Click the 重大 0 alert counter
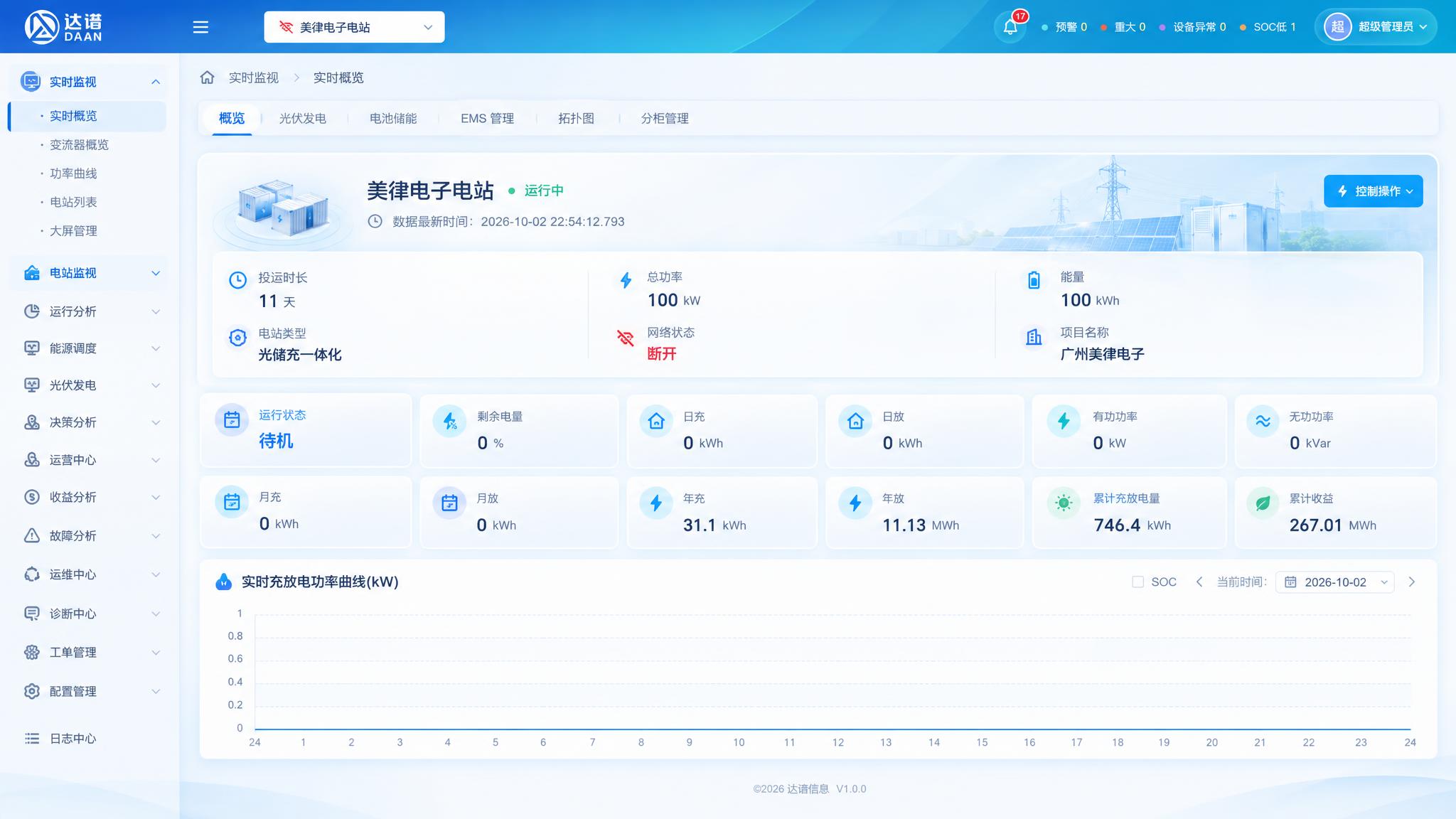This screenshot has height=819, width=1456. [x=1123, y=27]
